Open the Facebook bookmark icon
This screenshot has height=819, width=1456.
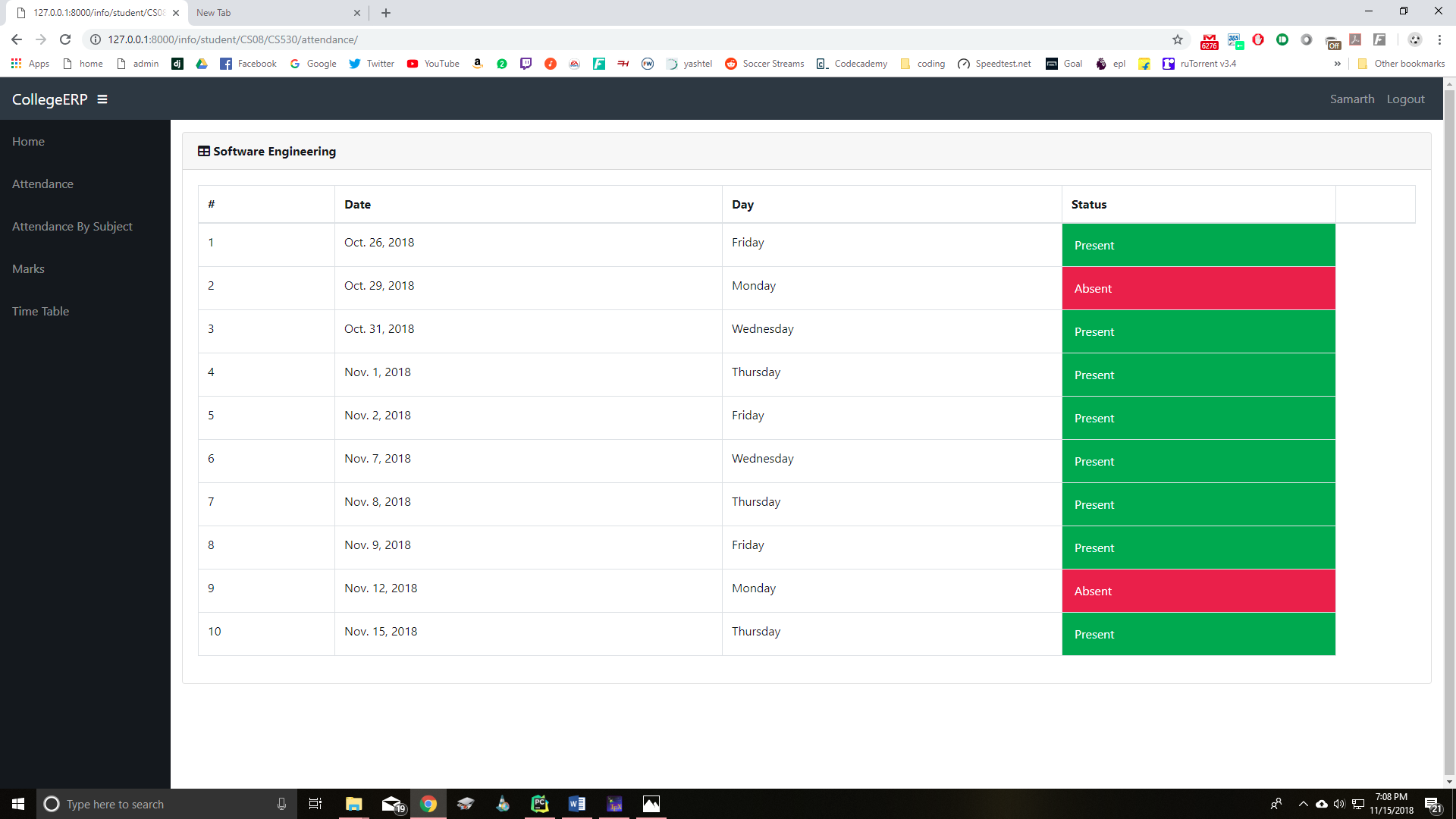pyautogui.click(x=226, y=64)
